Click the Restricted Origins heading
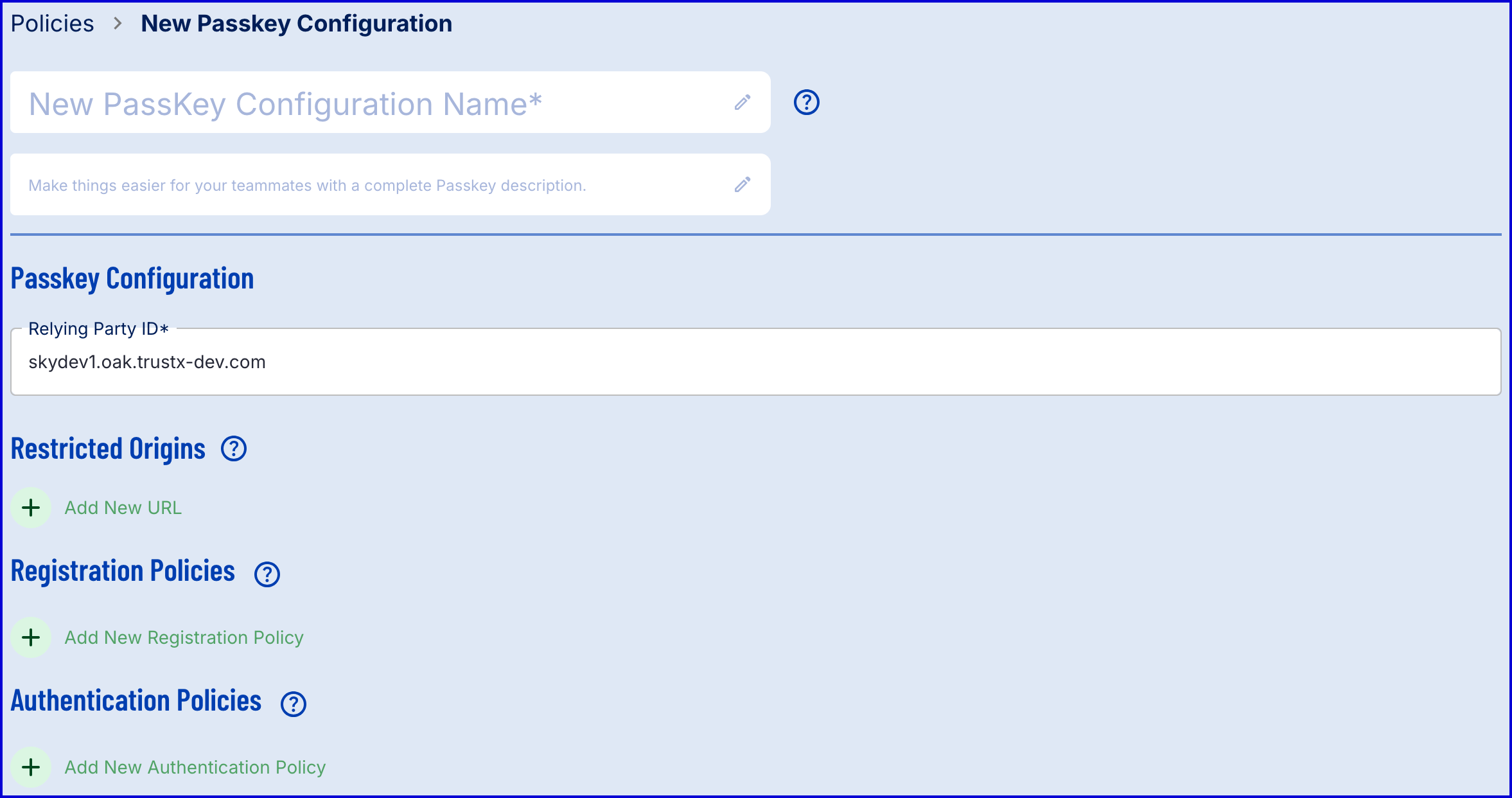 pyautogui.click(x=108, y=448)
